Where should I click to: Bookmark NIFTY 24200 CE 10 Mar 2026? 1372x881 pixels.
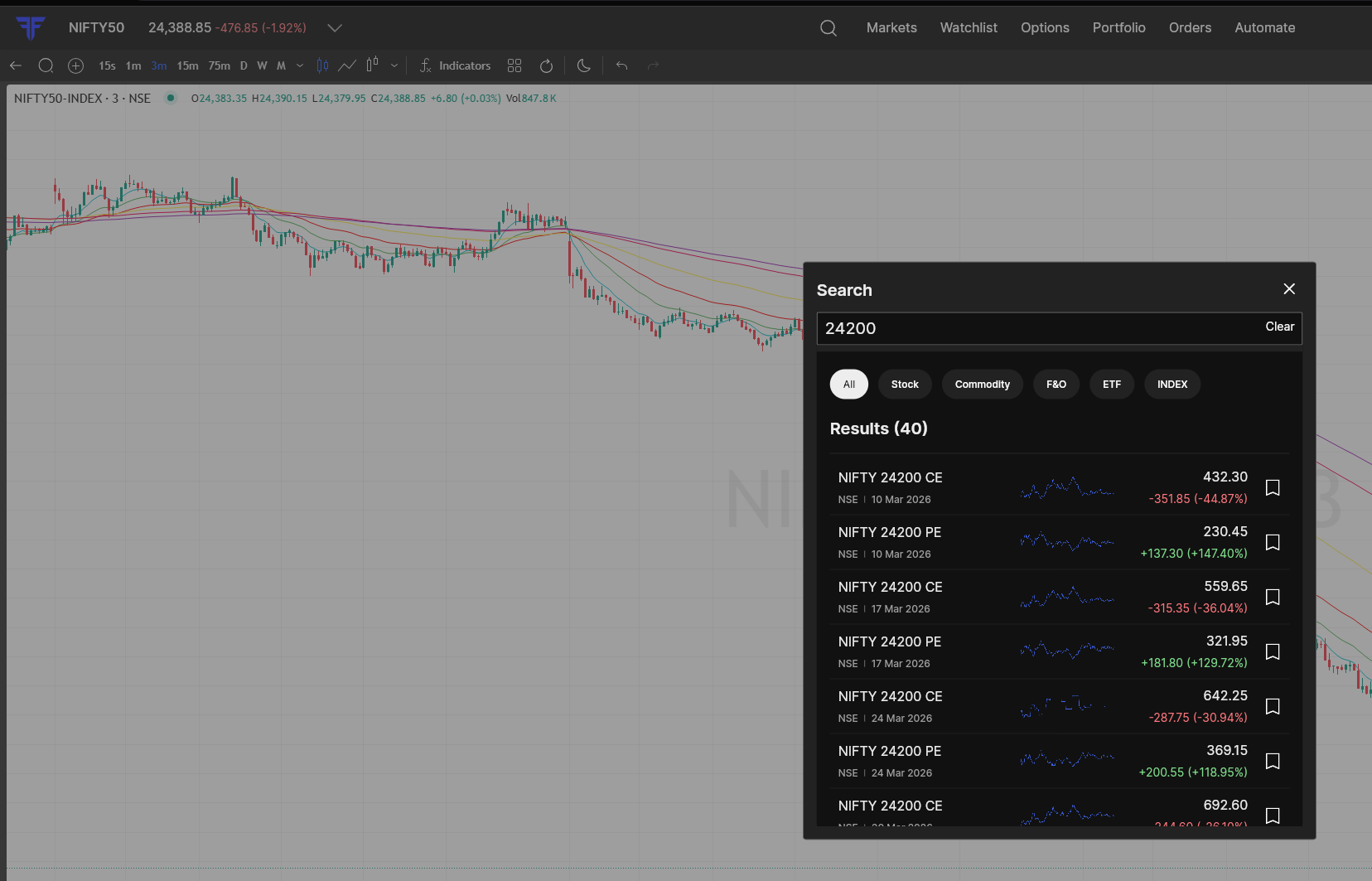1273,487
